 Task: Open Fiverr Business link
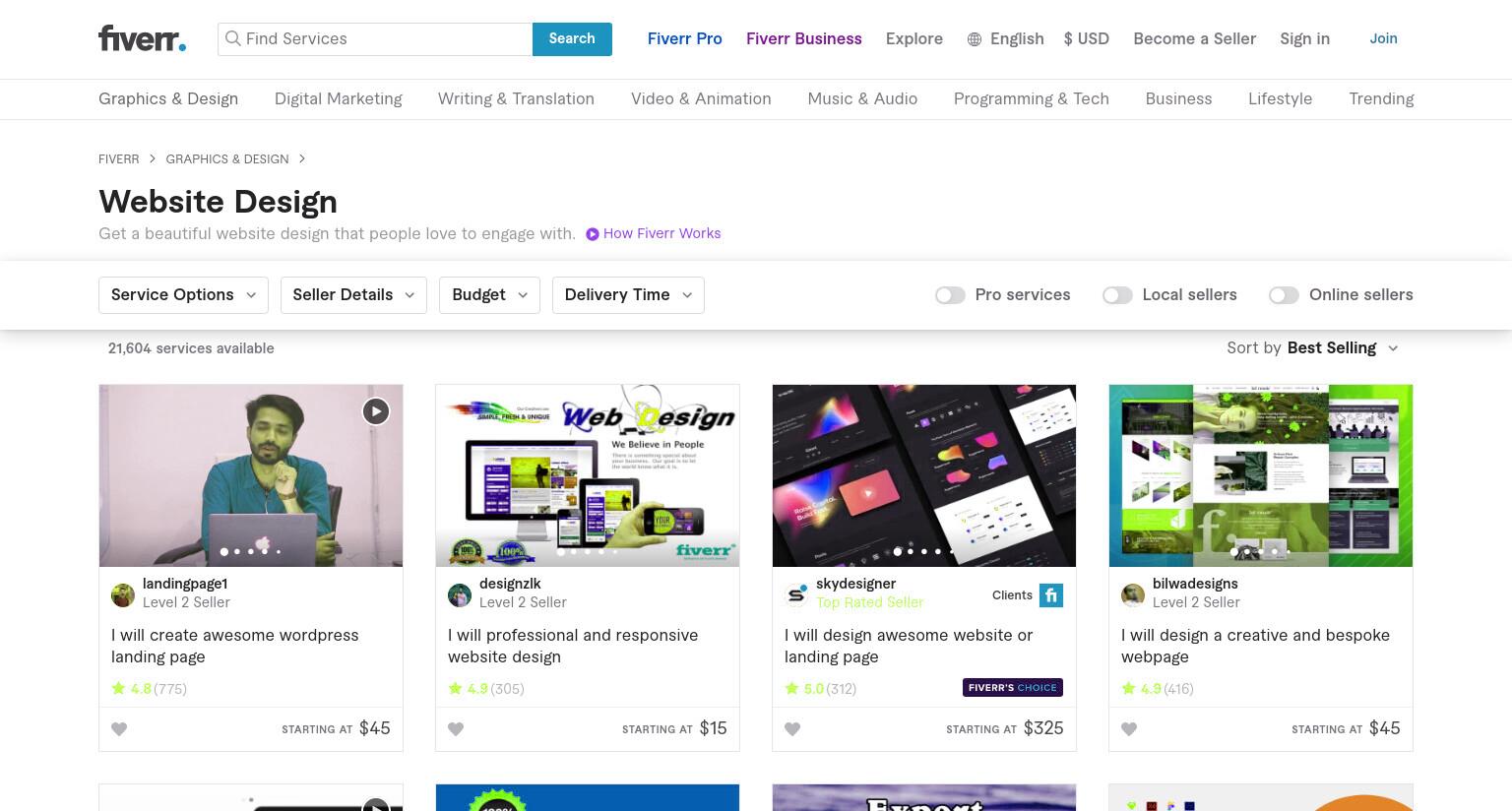coord(804,38)
